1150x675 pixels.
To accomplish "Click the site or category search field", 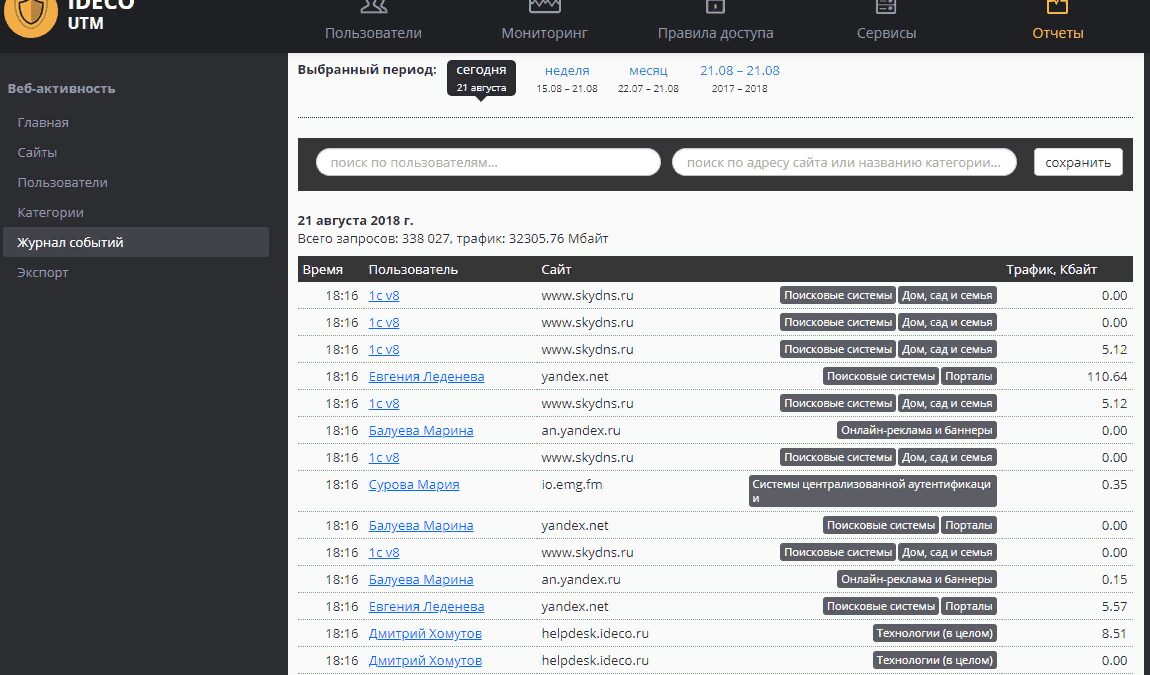I will click(x=844, y=162).
